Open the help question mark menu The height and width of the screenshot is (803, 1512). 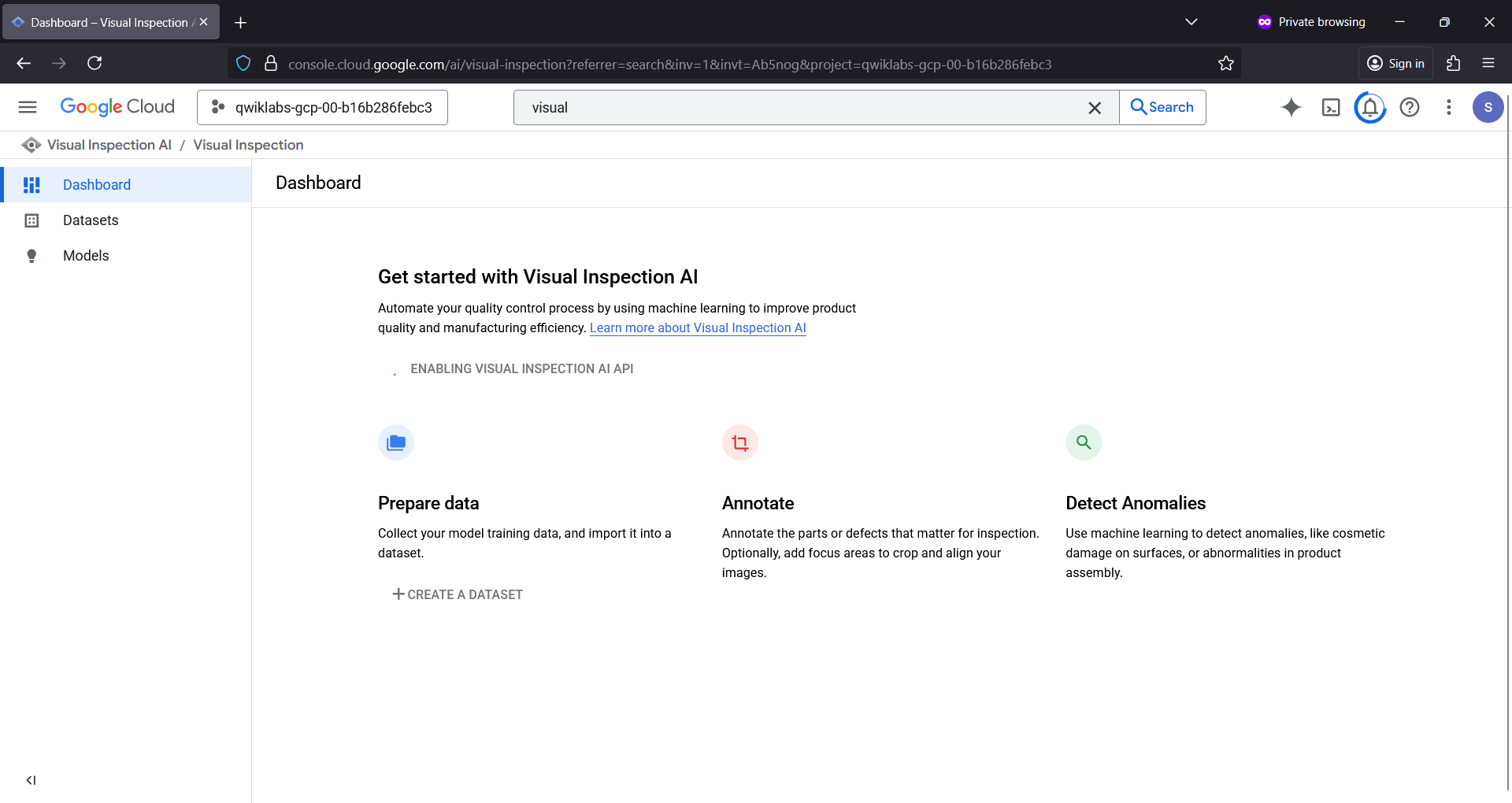pos(1410,107)
